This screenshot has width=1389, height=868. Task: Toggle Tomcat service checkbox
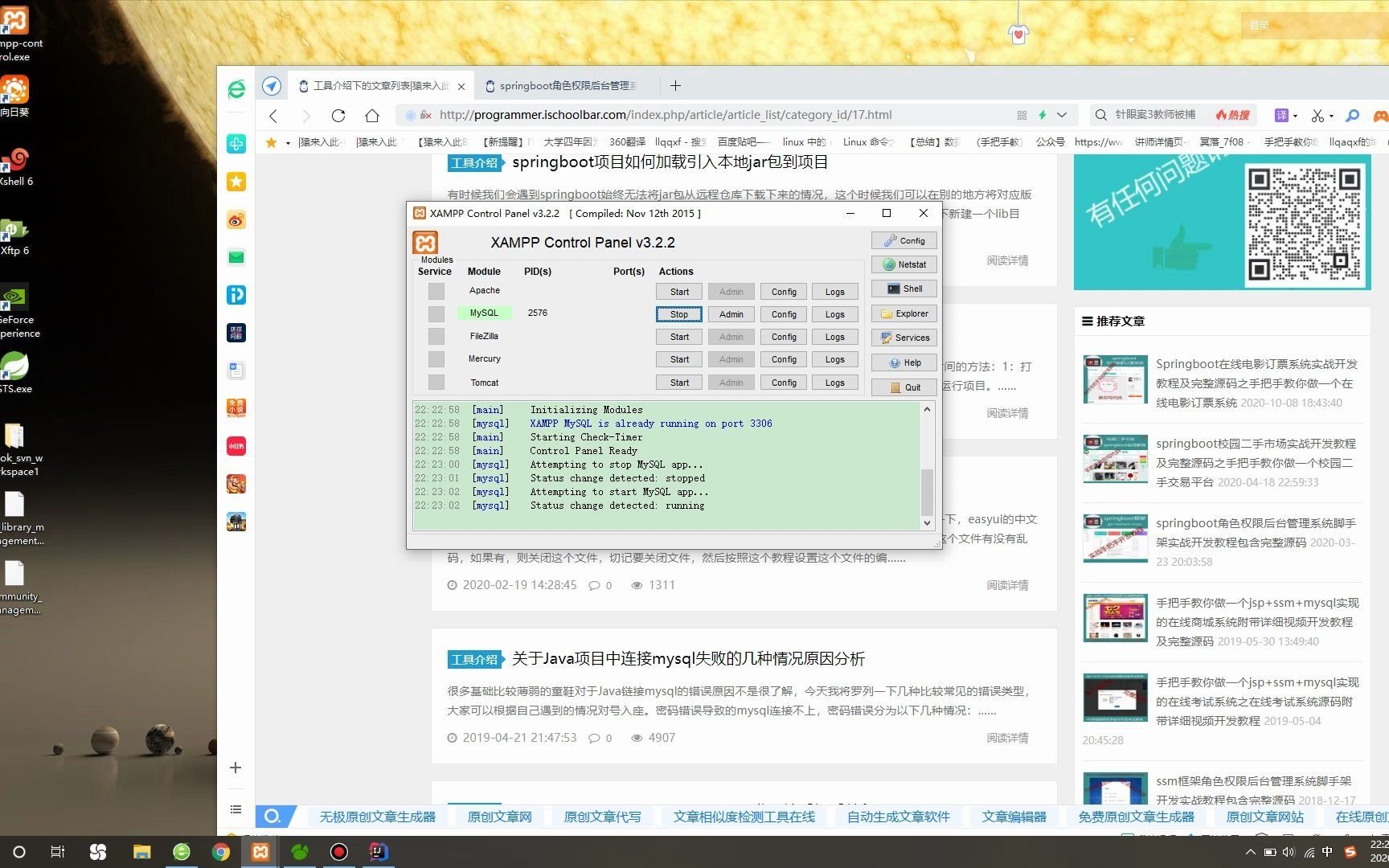tap(436, 382)
